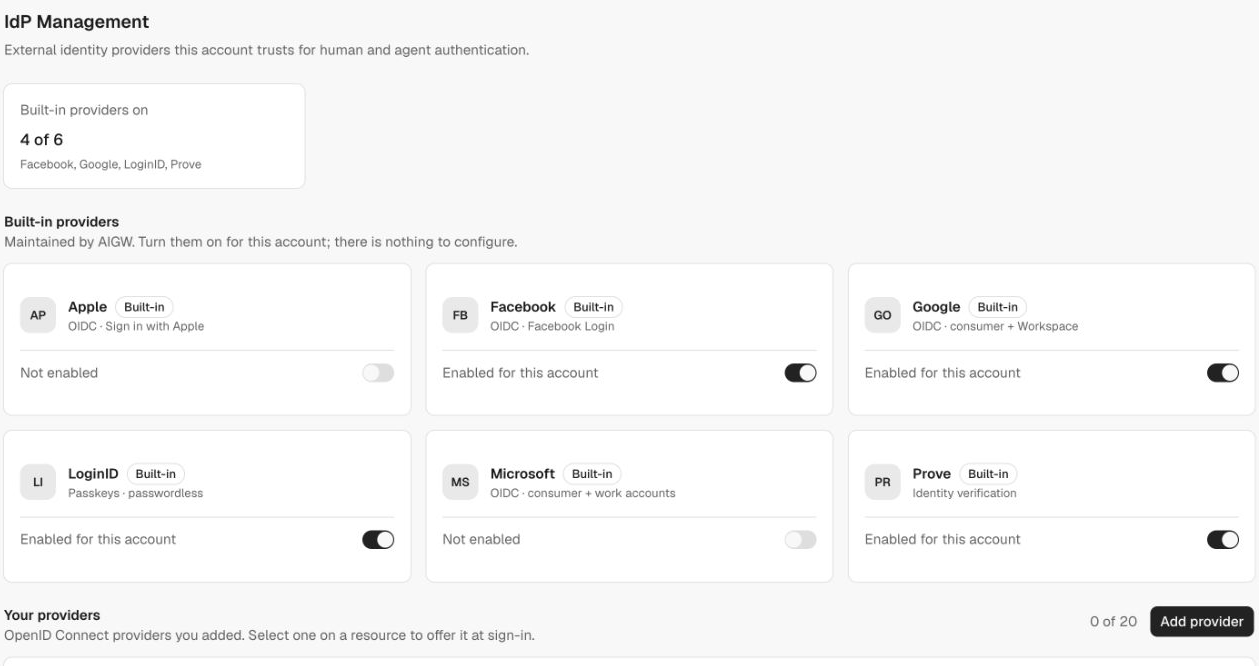Click the MS Microsoft avatar icon
The width and height of the screenshot is (1259, 666).
(460, 482)
